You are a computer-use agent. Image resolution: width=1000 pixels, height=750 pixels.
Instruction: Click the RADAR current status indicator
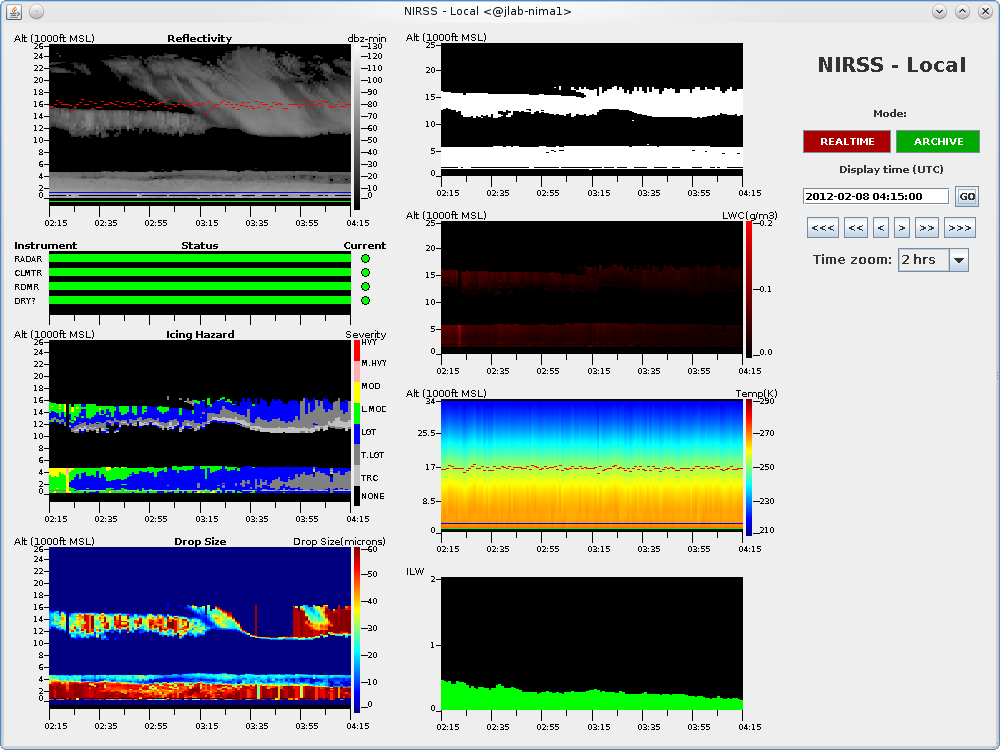point(365,259)
